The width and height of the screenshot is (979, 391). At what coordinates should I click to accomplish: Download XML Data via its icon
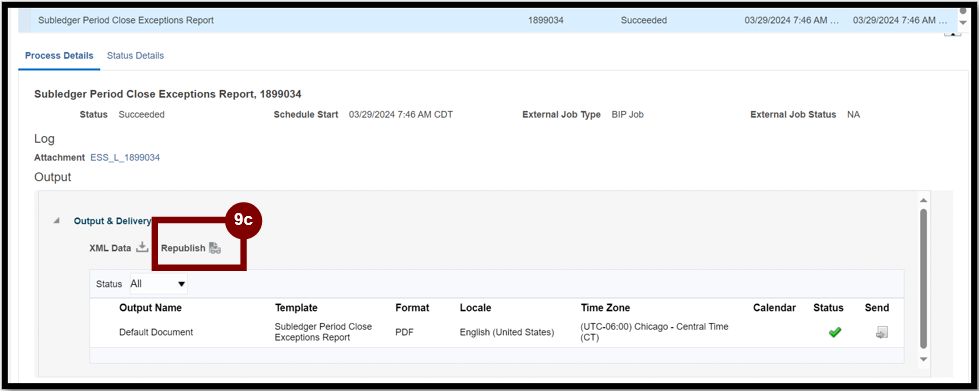click(142, 247)
